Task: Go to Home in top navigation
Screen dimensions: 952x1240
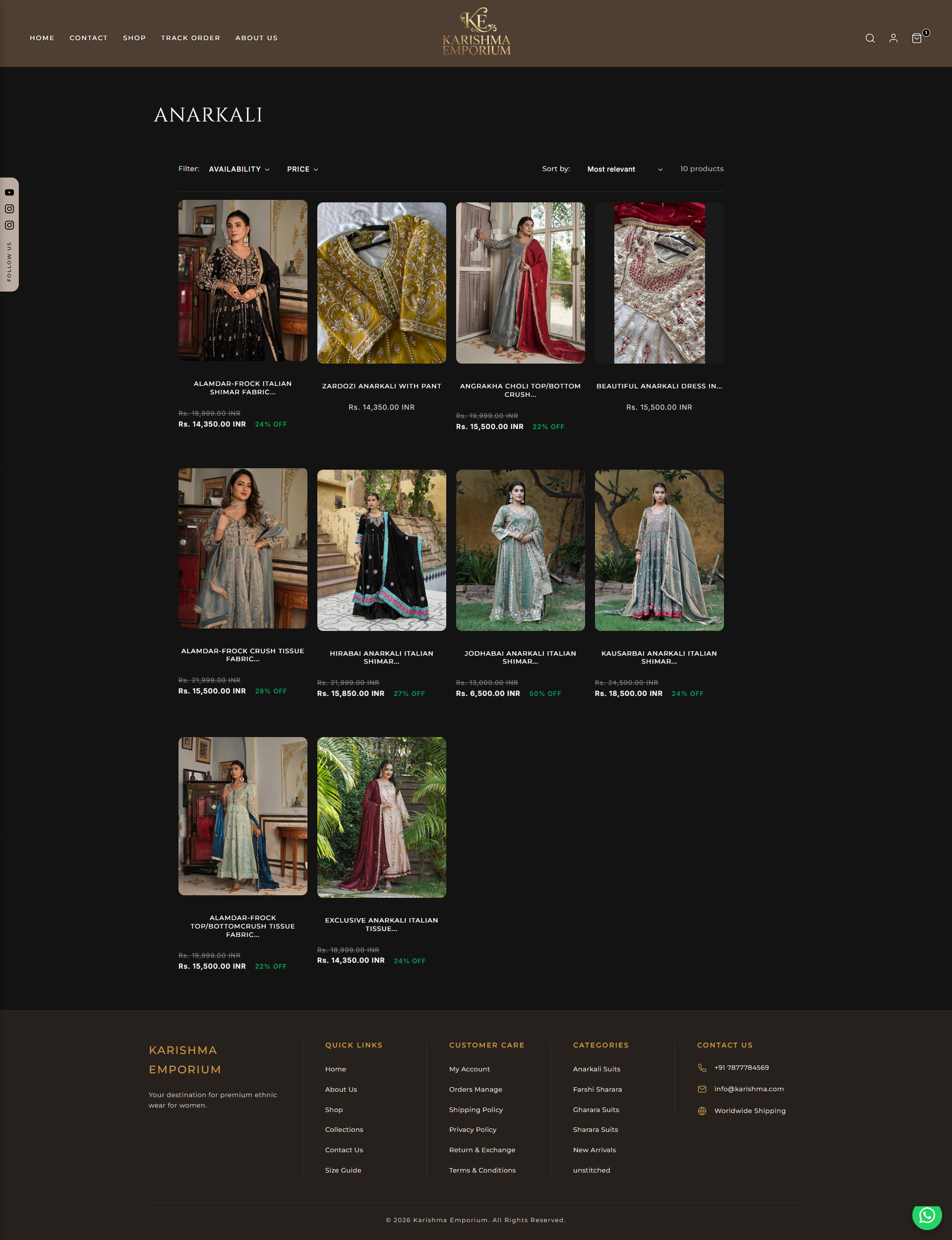Action: click(42, 38)
